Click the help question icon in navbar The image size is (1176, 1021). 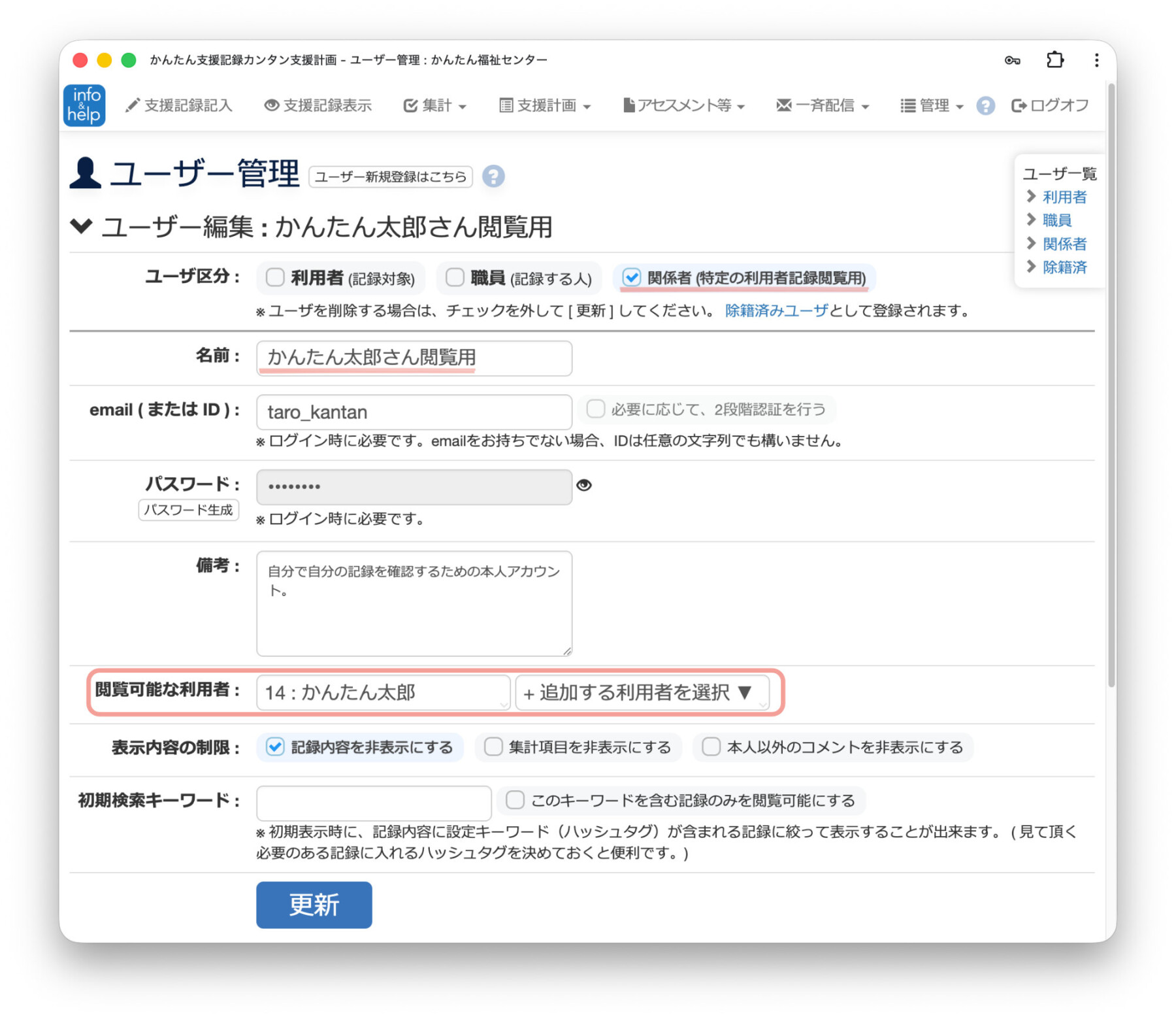[985, 105]
